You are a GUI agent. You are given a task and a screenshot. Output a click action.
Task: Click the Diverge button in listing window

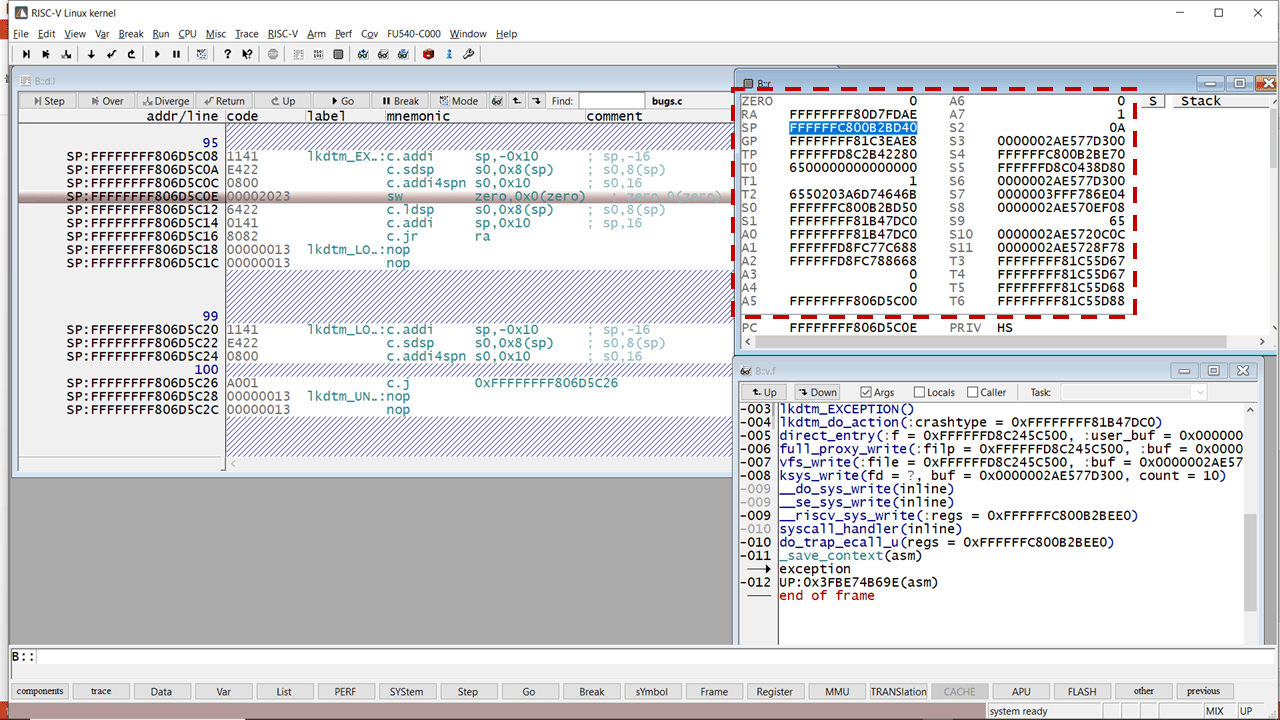[x=165, y=101]
